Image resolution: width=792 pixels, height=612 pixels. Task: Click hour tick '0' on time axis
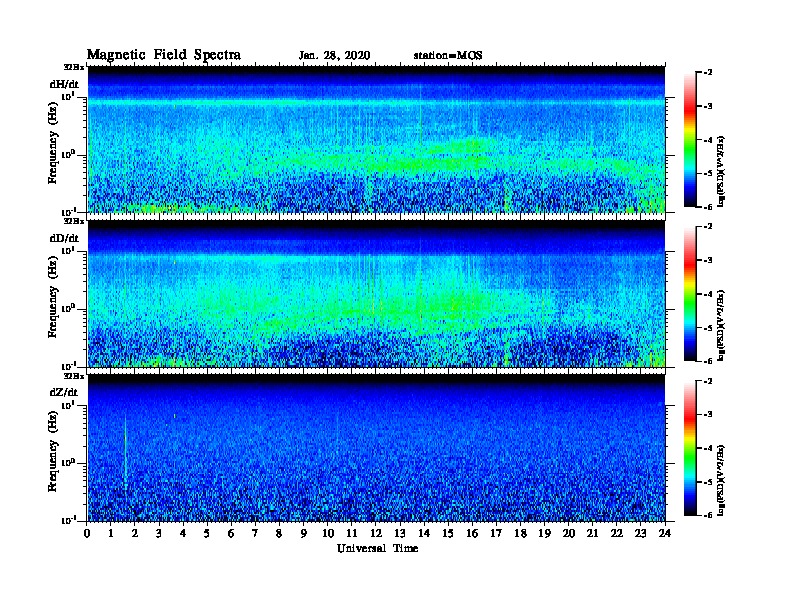coord(87,534)
